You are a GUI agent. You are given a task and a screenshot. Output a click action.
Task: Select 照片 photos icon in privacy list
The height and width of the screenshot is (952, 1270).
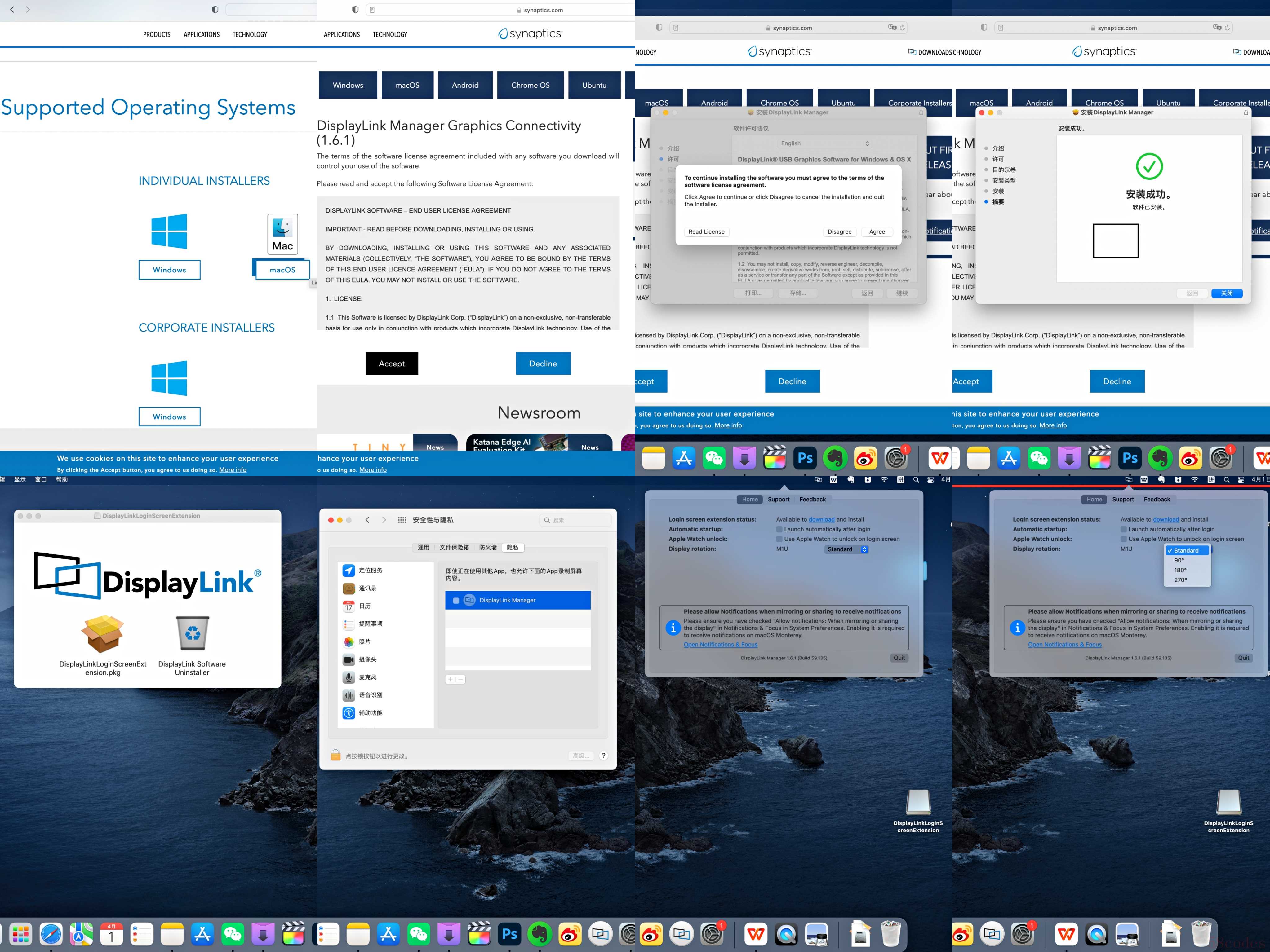click(x=349, y=641)
